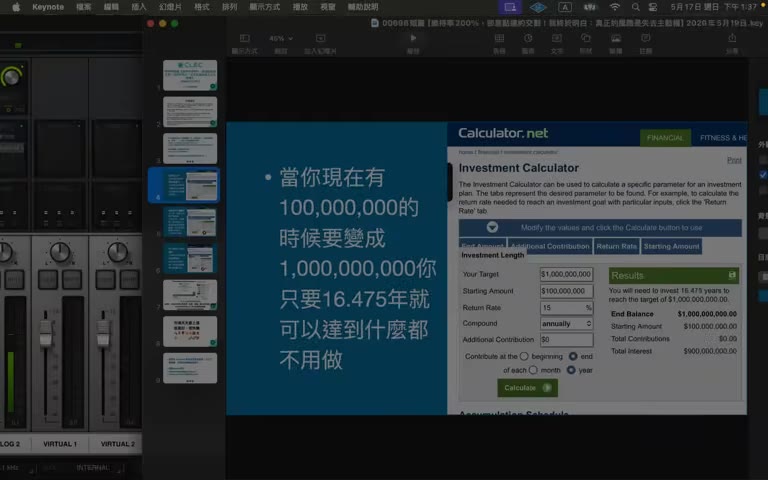This screenshot has height=480, width=768.
Task: Click the Starting Amount field showing $100,000,000
Action: click(x=566, y=291)
